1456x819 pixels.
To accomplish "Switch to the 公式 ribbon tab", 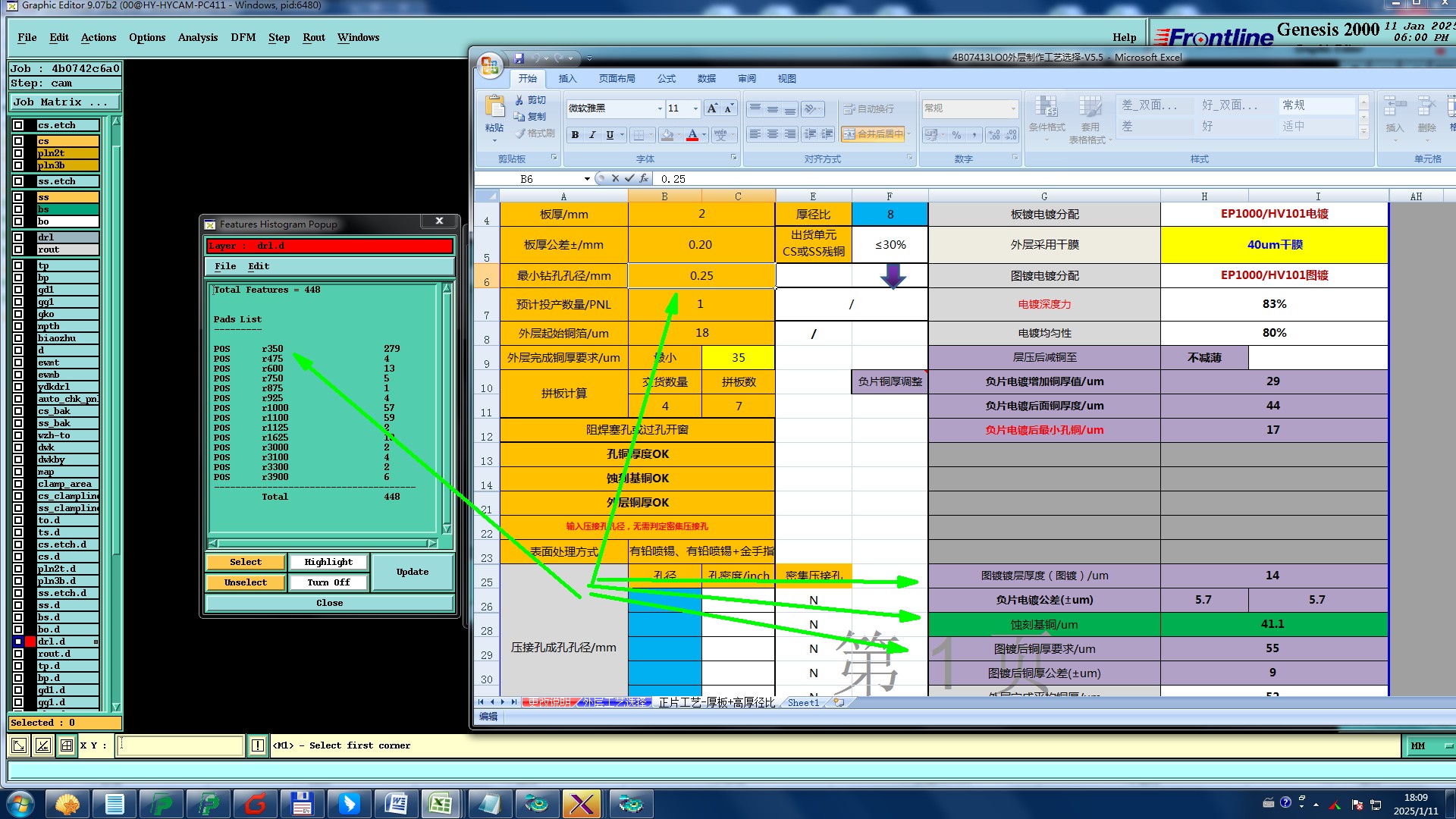I will point(667,79).
